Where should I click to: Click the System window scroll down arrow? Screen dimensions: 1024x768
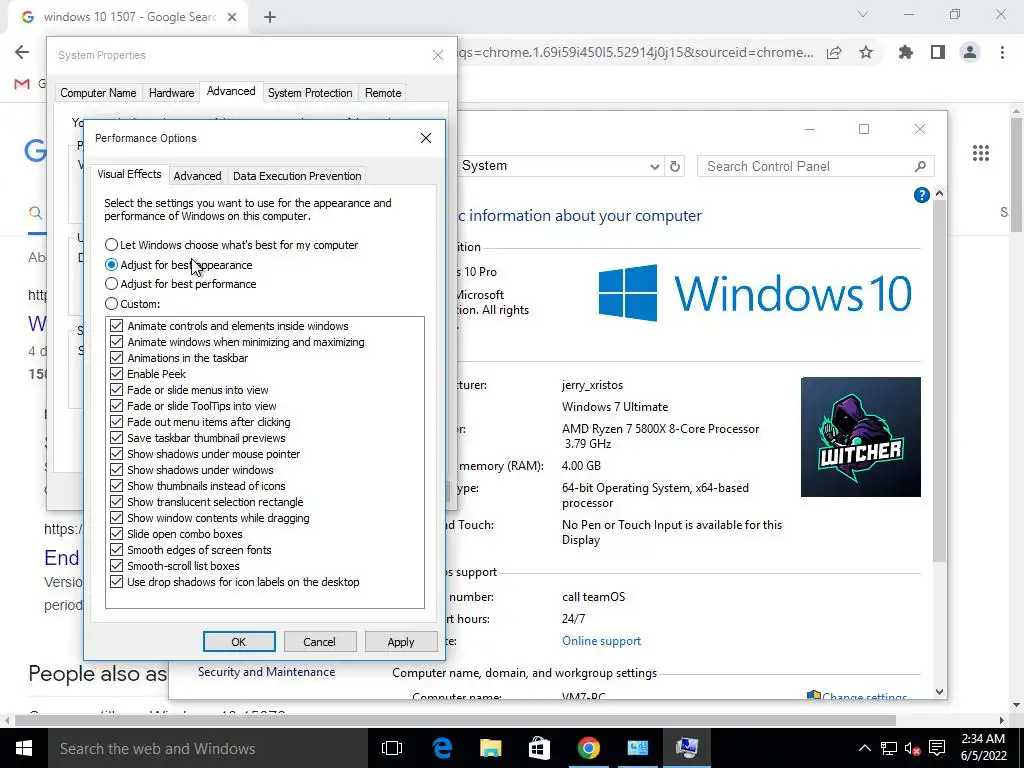939,692
